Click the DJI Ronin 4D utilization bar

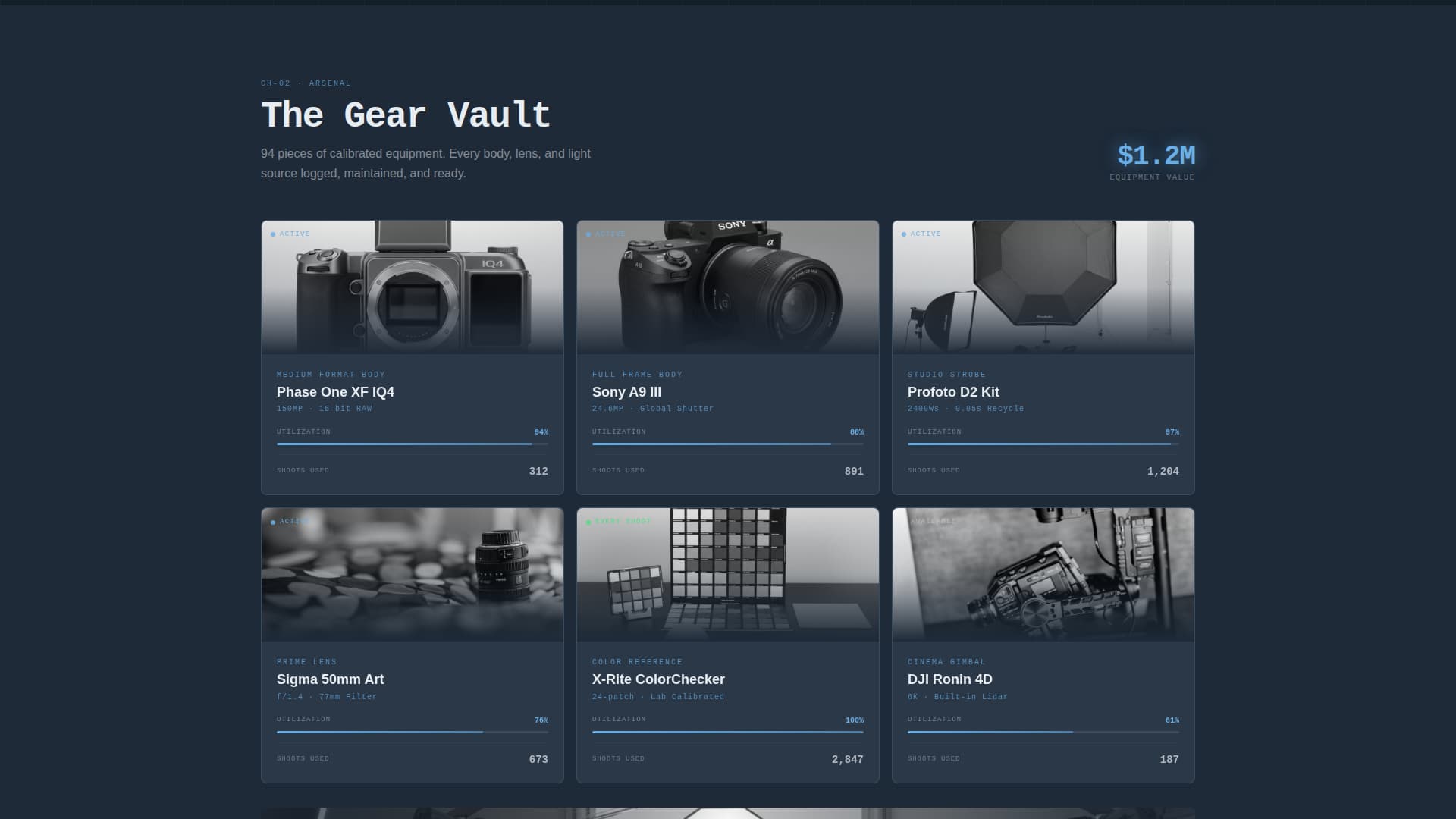coord(1043,732)
